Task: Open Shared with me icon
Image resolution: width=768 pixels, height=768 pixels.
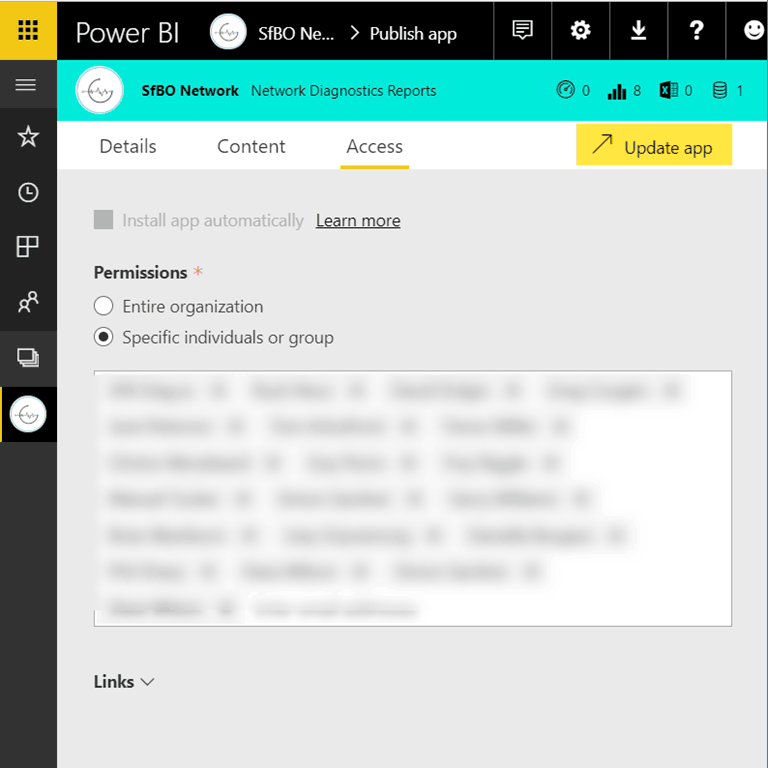Action: pyautogui.click(x=28, y=302)
